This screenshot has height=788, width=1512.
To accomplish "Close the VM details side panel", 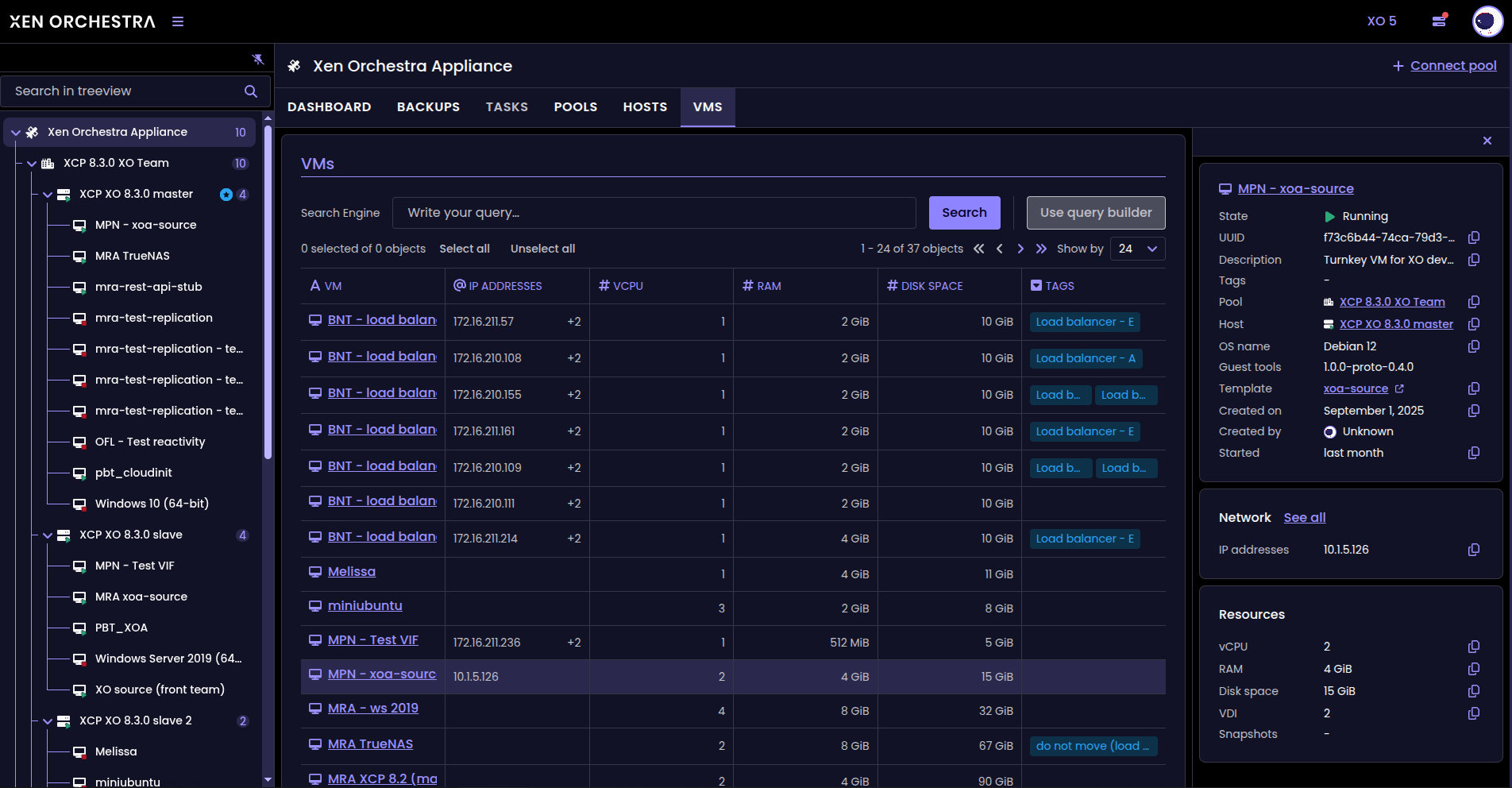I will point(1487,141).
